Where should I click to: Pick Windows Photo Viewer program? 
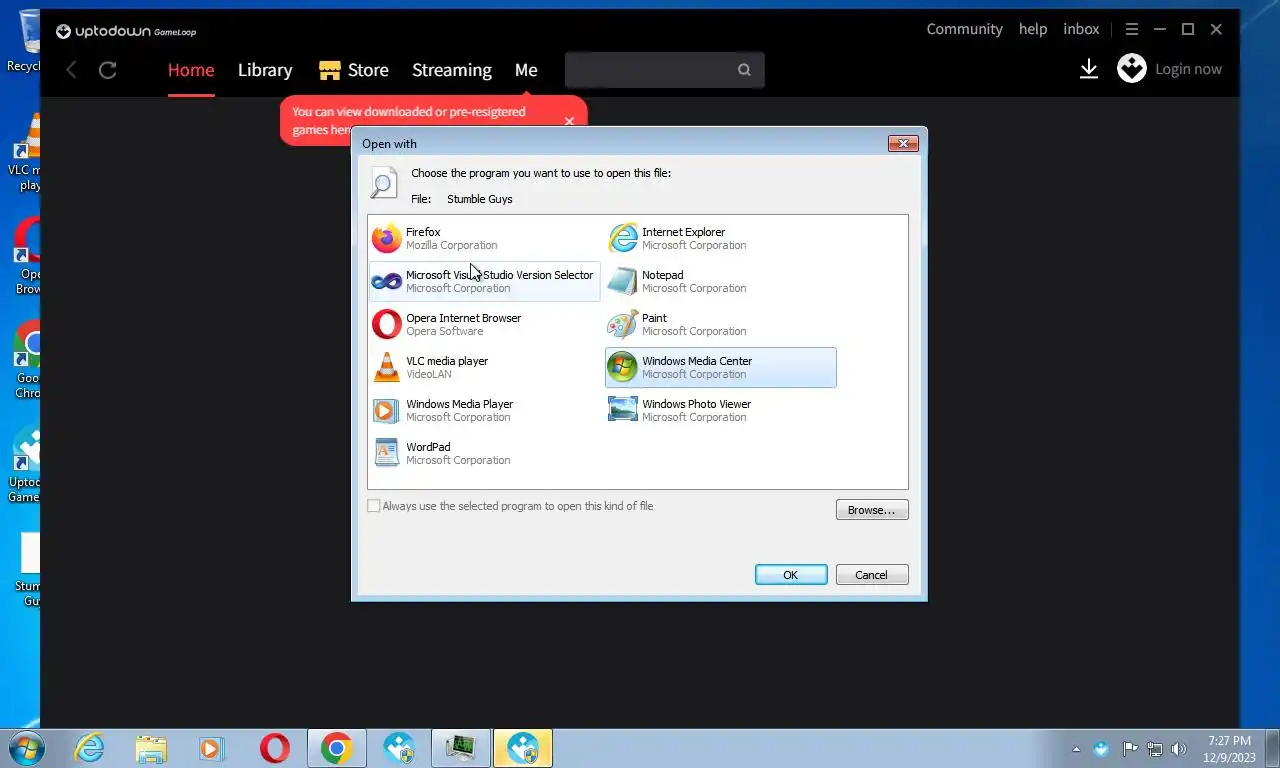click(x=721, y=410)
